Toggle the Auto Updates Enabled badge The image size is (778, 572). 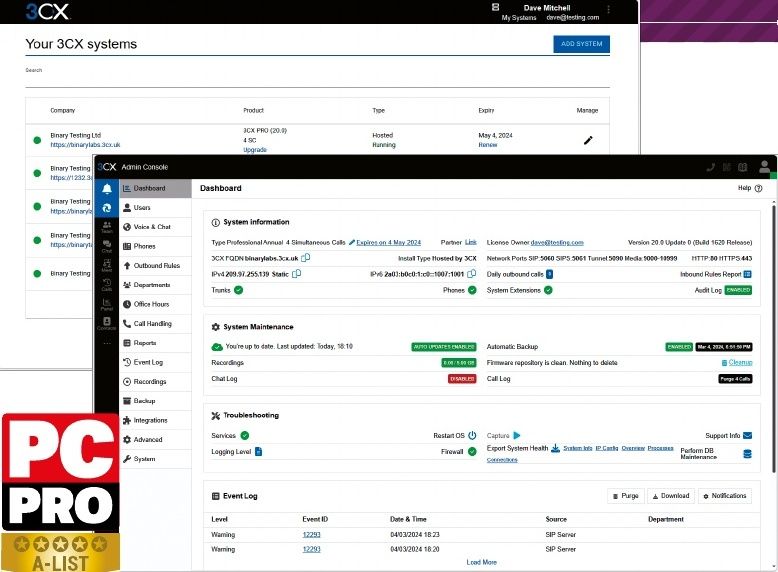444,347
